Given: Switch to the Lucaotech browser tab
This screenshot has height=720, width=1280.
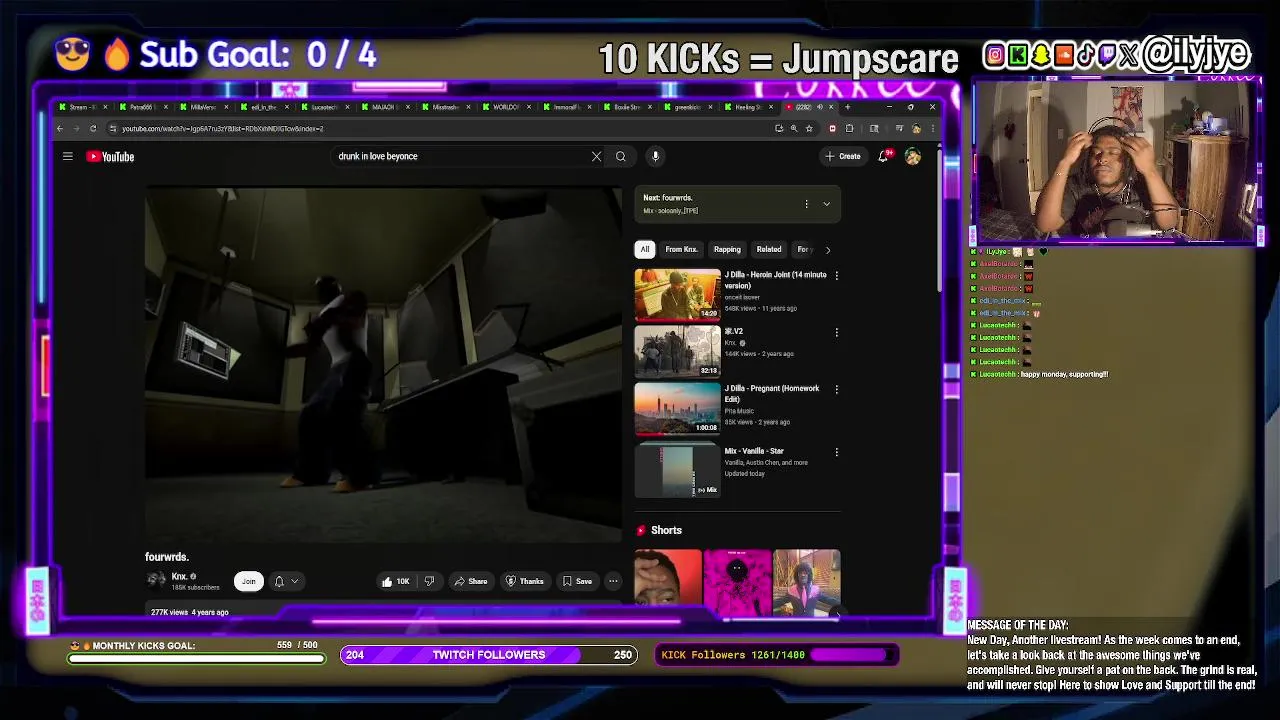Looking at the screenshot, I should [x=323, y=107].
